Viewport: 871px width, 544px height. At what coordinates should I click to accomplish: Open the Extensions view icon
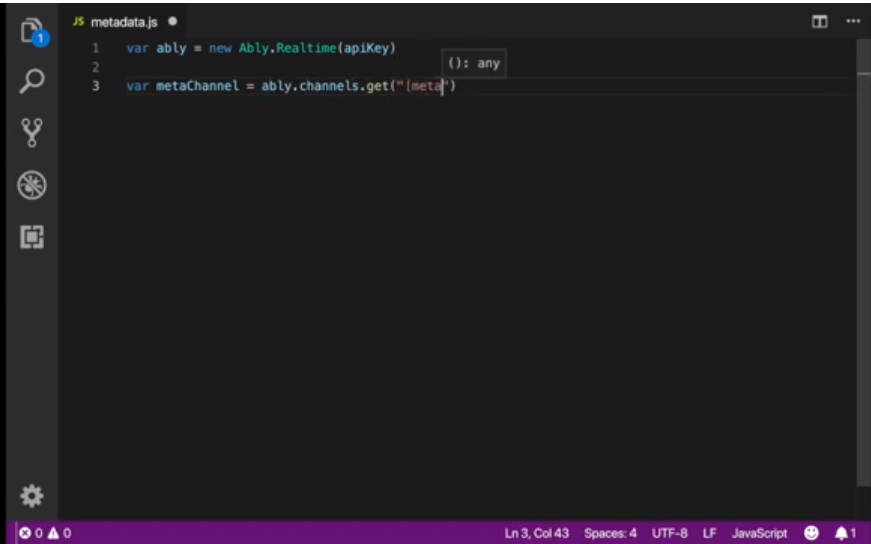pos(32,236)
